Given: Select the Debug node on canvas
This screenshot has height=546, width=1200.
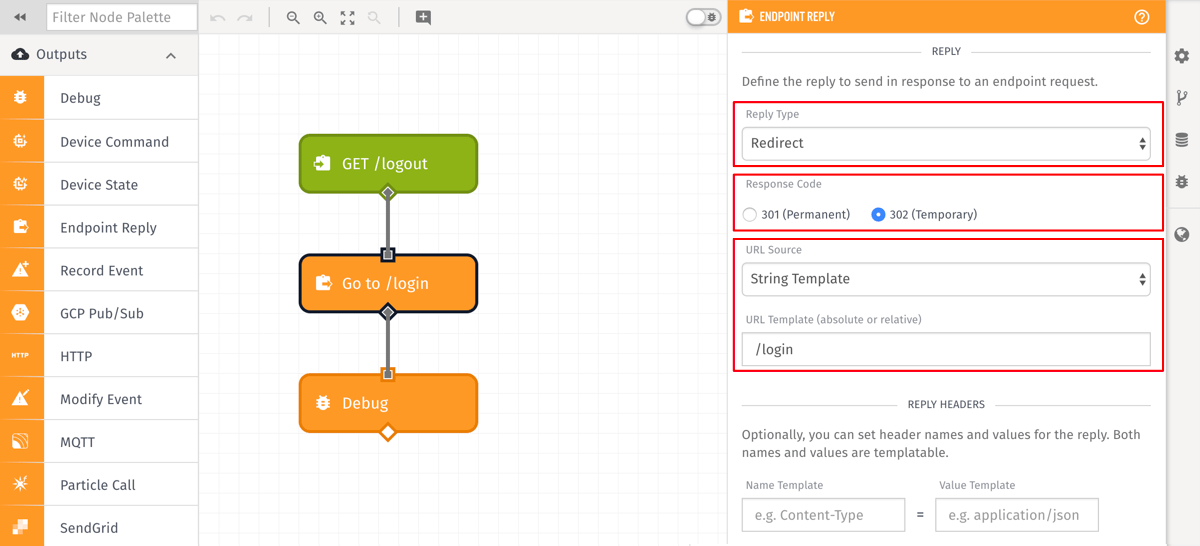Looking at the screenshot, I should point(388,403).
